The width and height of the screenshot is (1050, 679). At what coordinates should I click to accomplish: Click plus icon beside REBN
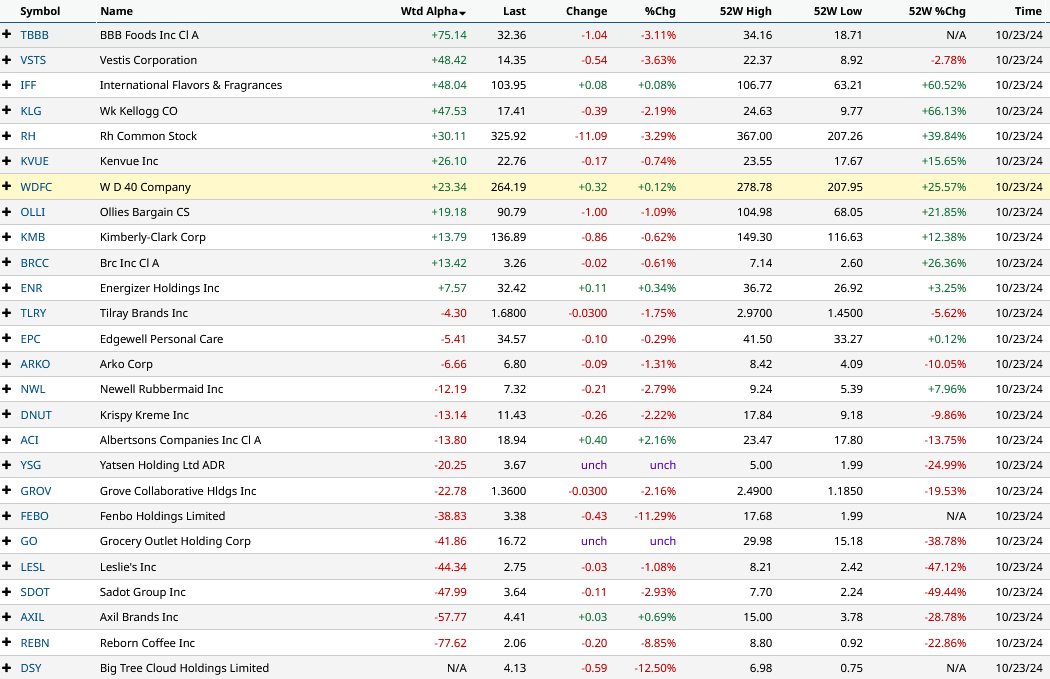click(x=7, y=642)
